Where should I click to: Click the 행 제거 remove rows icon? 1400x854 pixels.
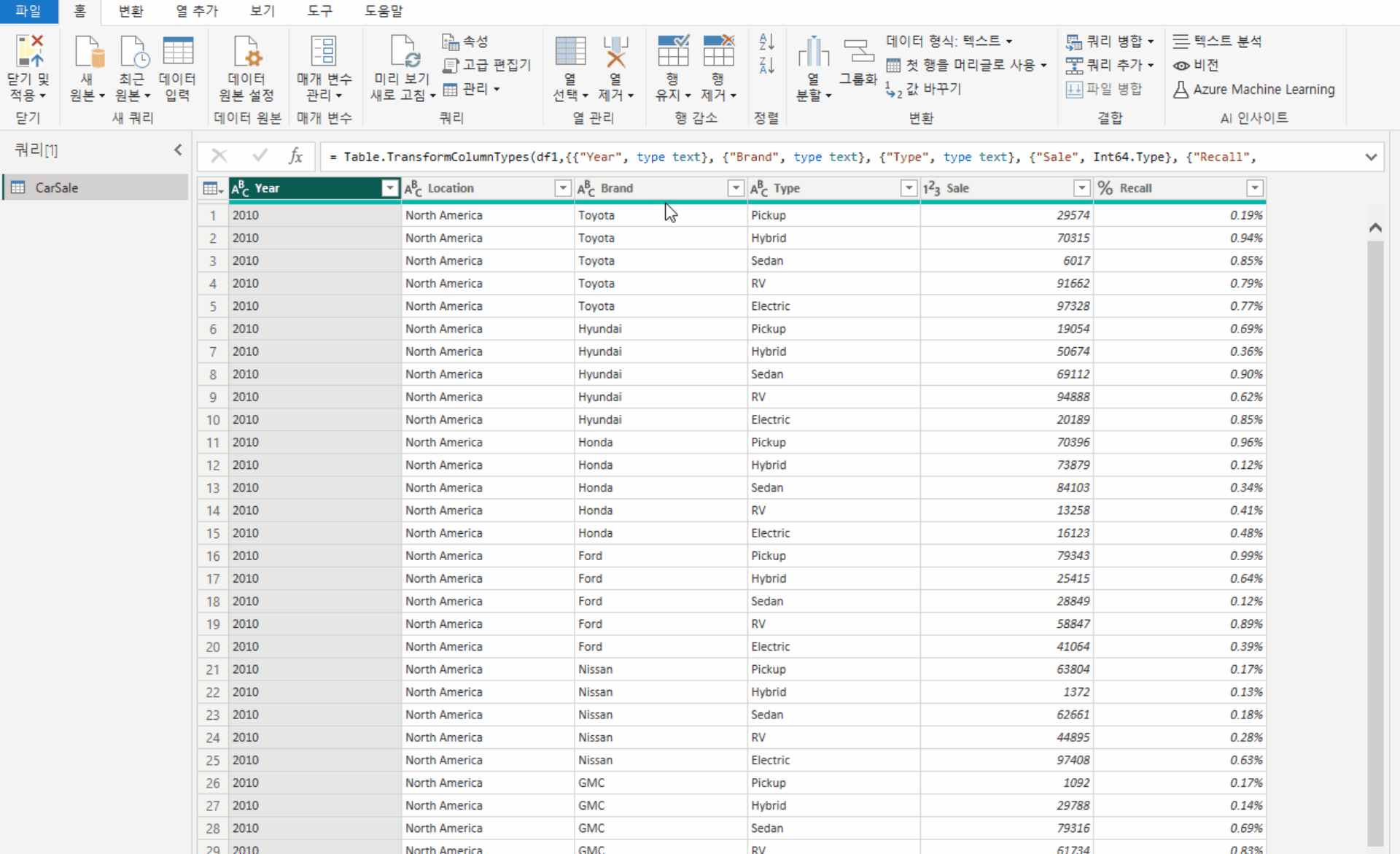718,51
